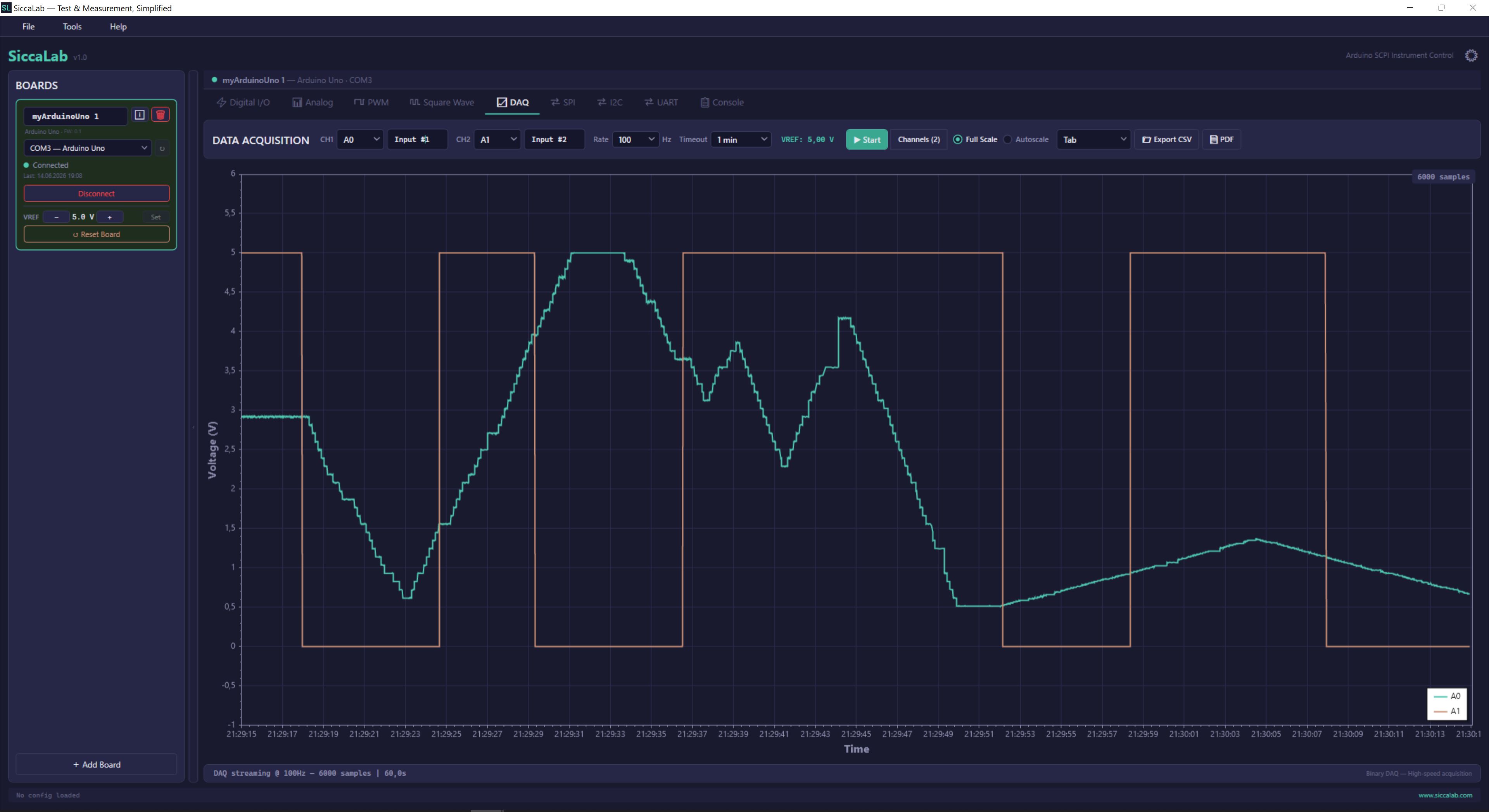Click the Connected status text

tap(50, 165)
